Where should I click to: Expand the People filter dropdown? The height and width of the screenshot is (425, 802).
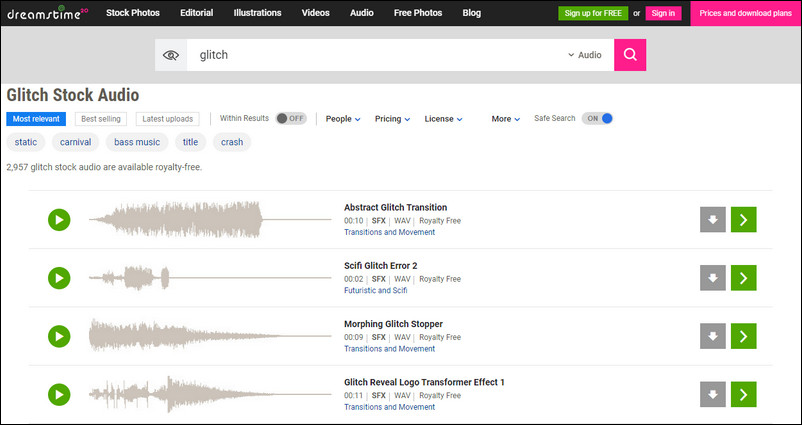(343, 119)
